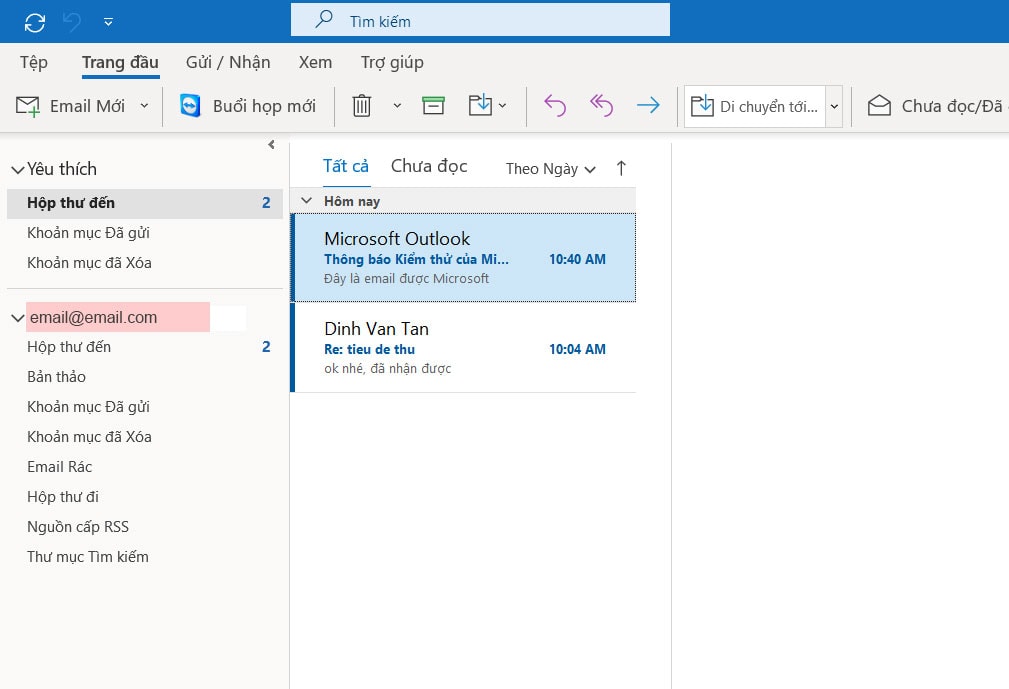Switch to the Trang đầu tab
The height and width of the screenshot is (689, 1009).
coord(120,63)
